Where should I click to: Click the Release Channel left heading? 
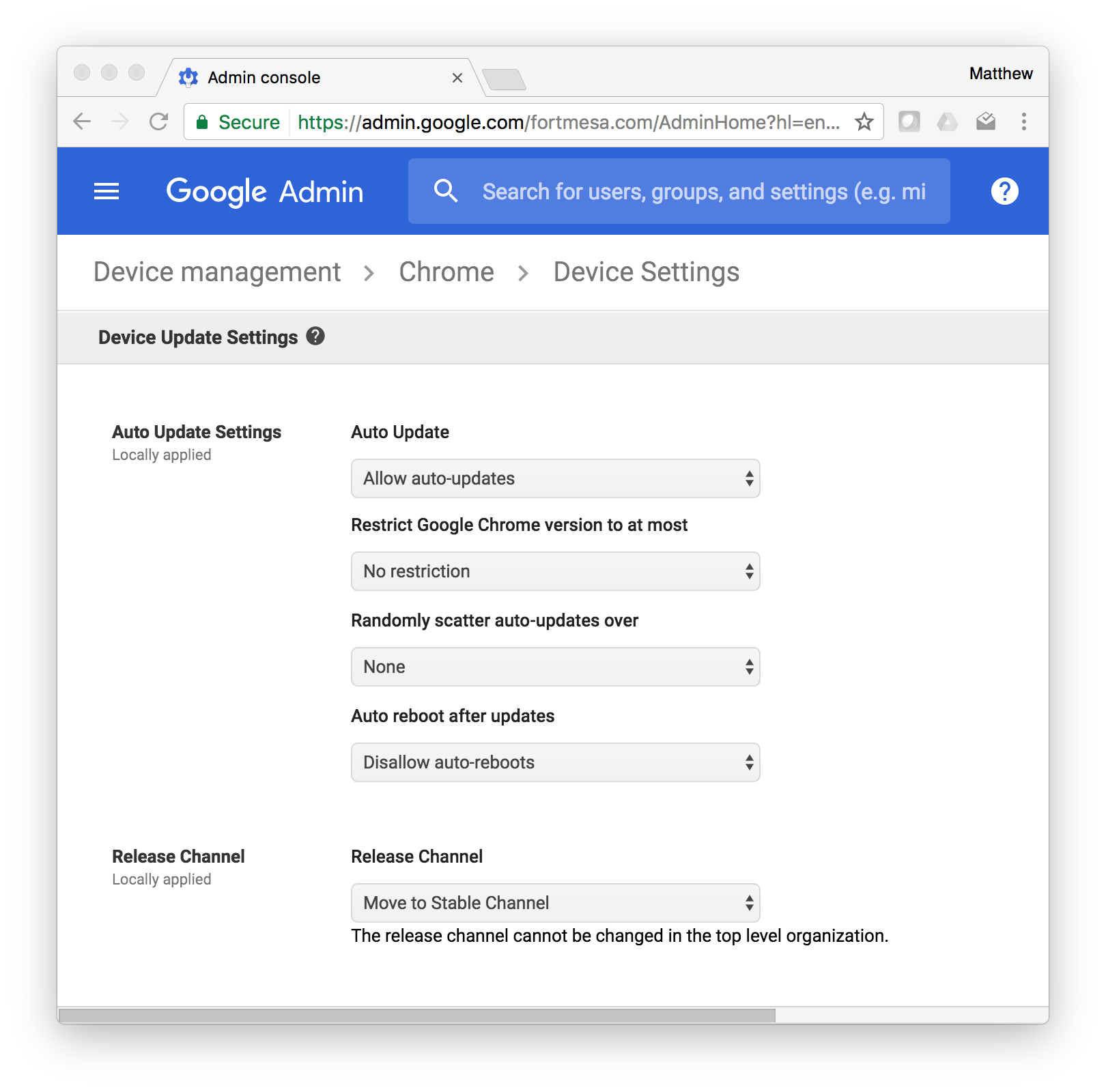click(x=178, y=857)
